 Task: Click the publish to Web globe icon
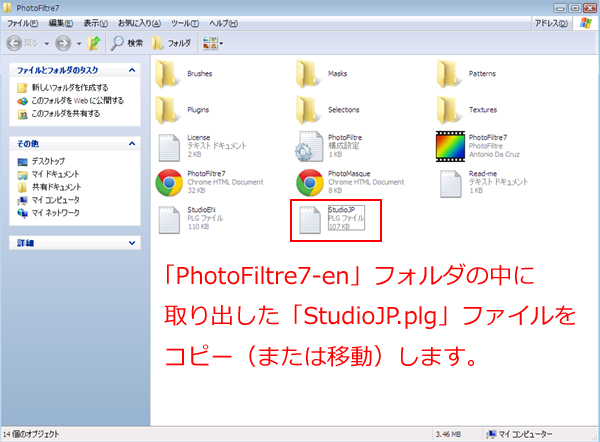22,101
